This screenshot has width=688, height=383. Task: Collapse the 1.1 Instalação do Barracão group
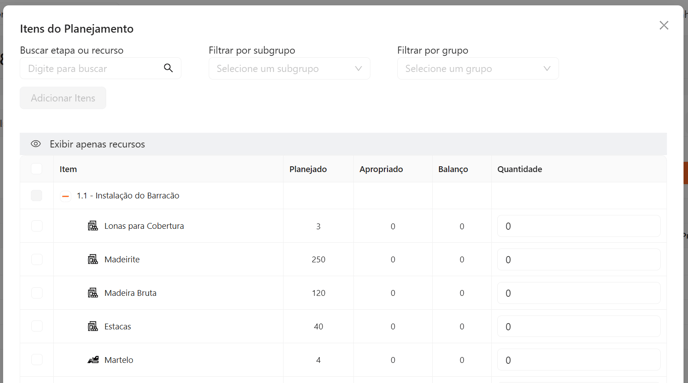[65, 196]
